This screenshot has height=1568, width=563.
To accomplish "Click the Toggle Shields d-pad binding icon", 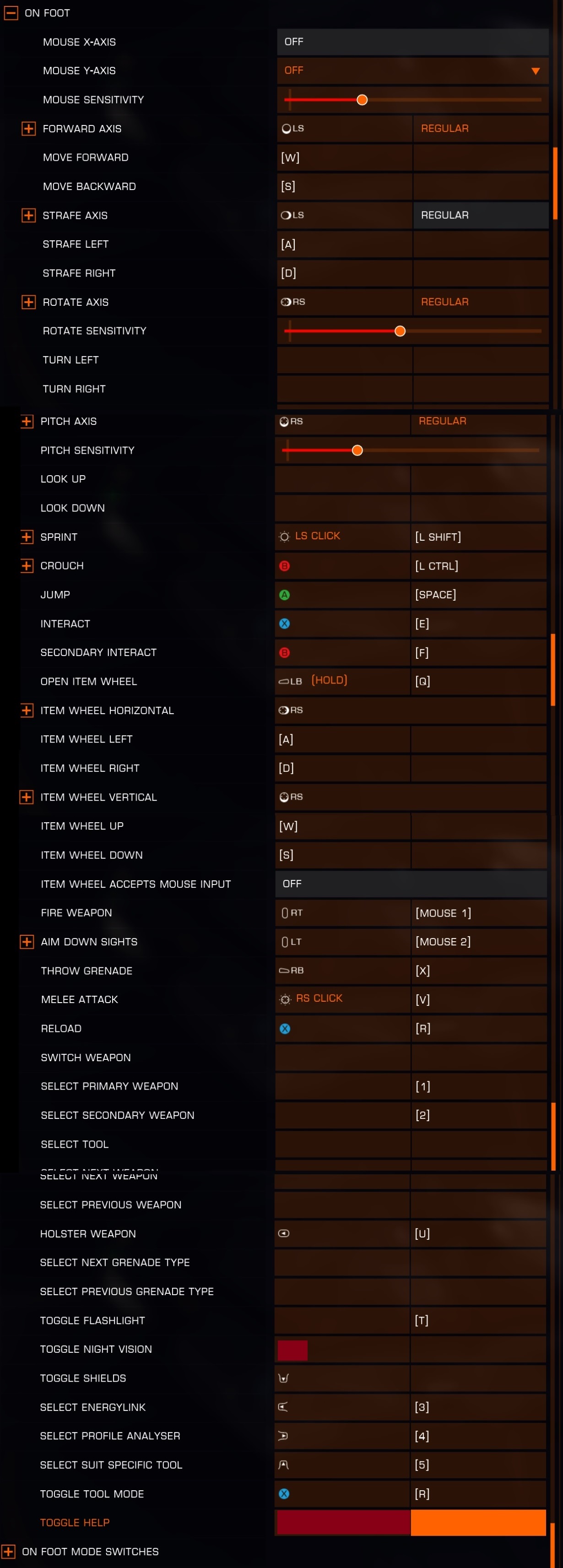I will (284, 1378).
